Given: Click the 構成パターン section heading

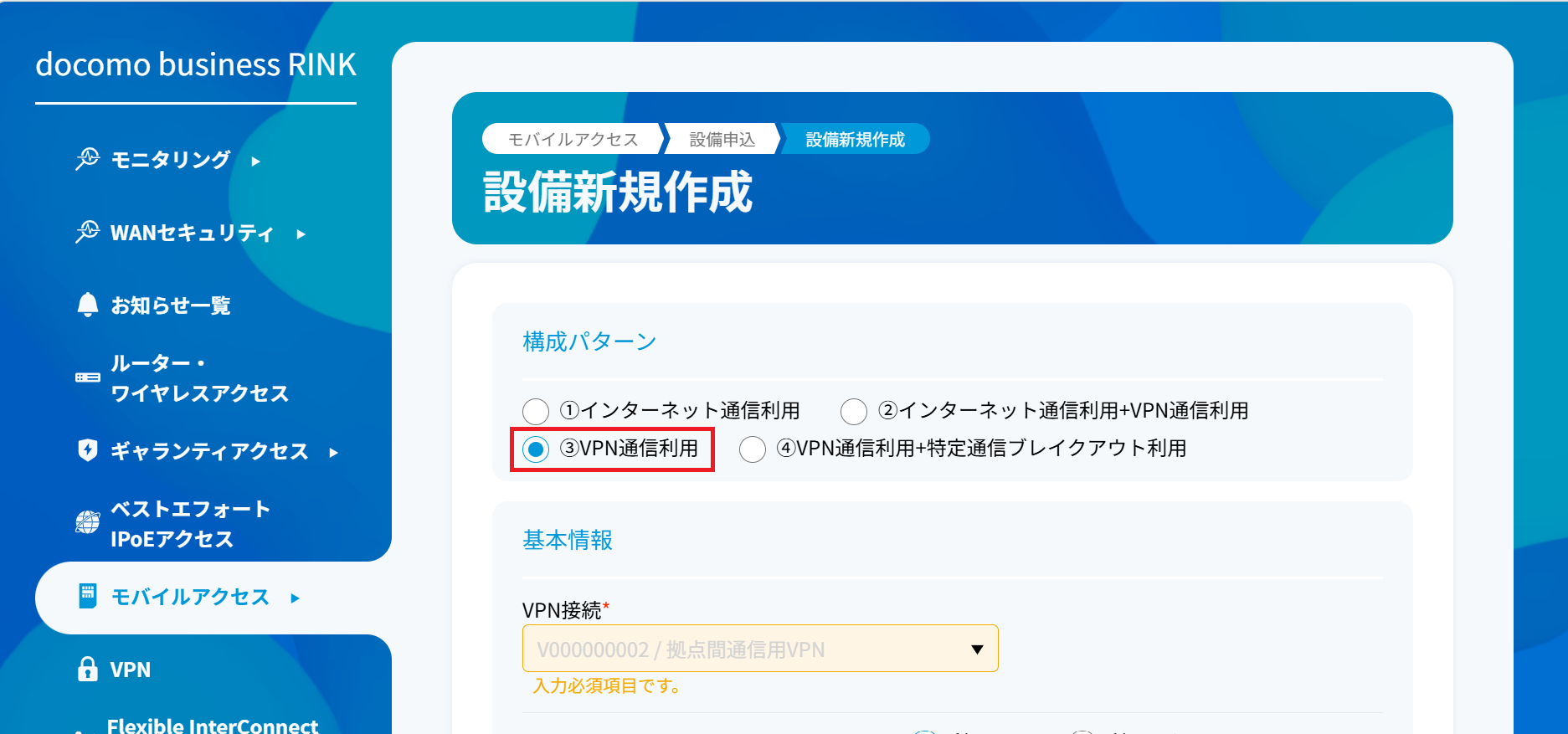Looking at the screenshot, I should point(589,341).
